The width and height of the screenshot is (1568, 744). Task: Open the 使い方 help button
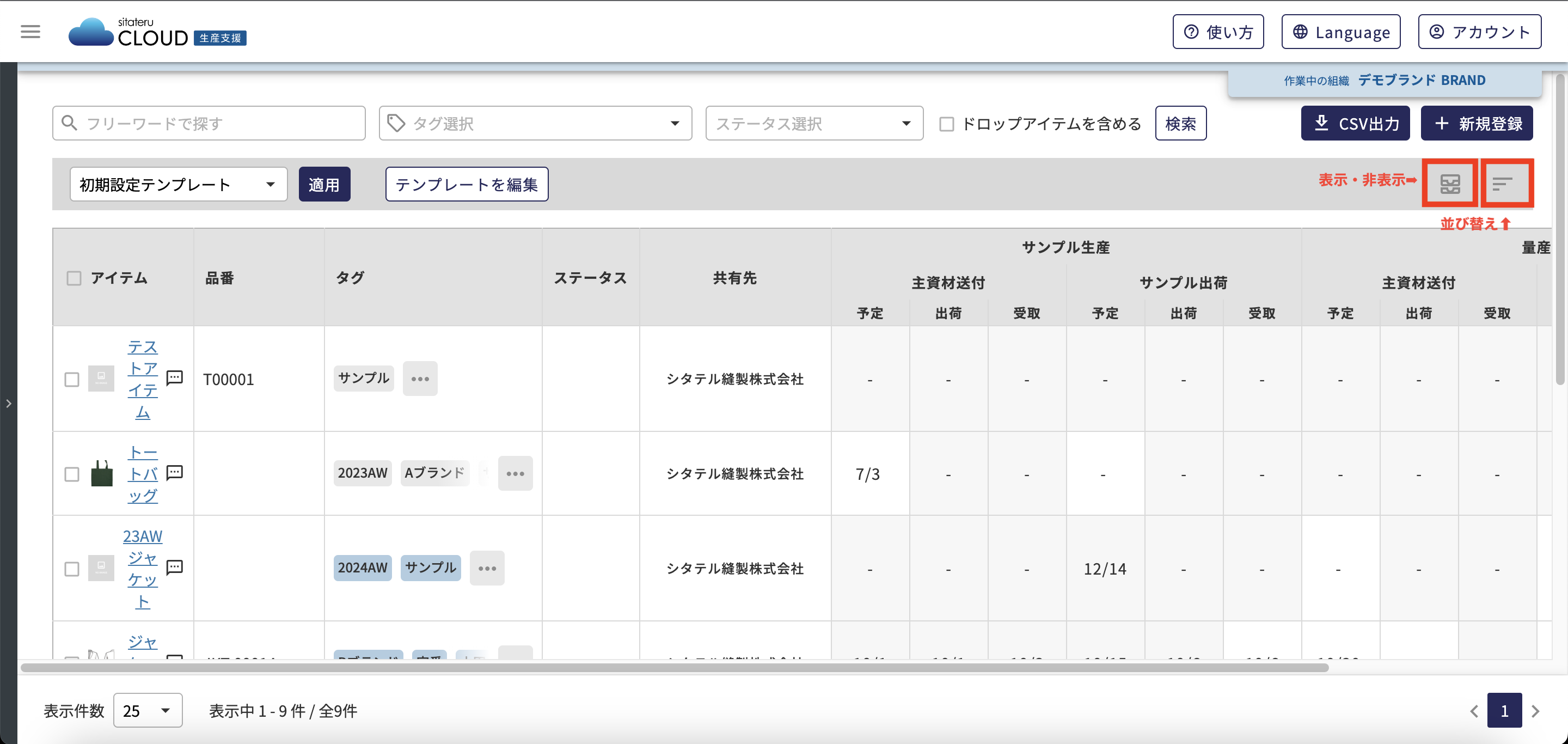[x=1218, y=32]
